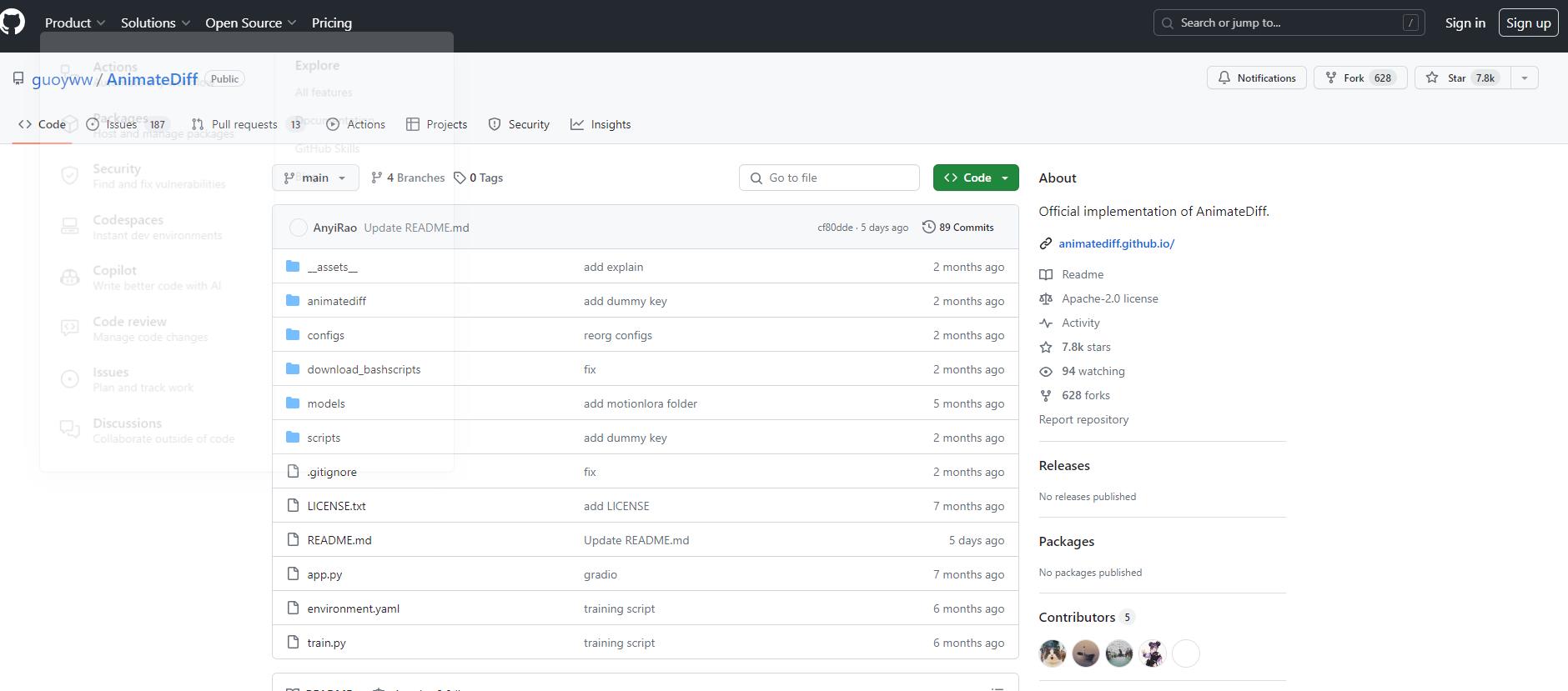
Task: Switch to the Code tab
Action: 42,124
